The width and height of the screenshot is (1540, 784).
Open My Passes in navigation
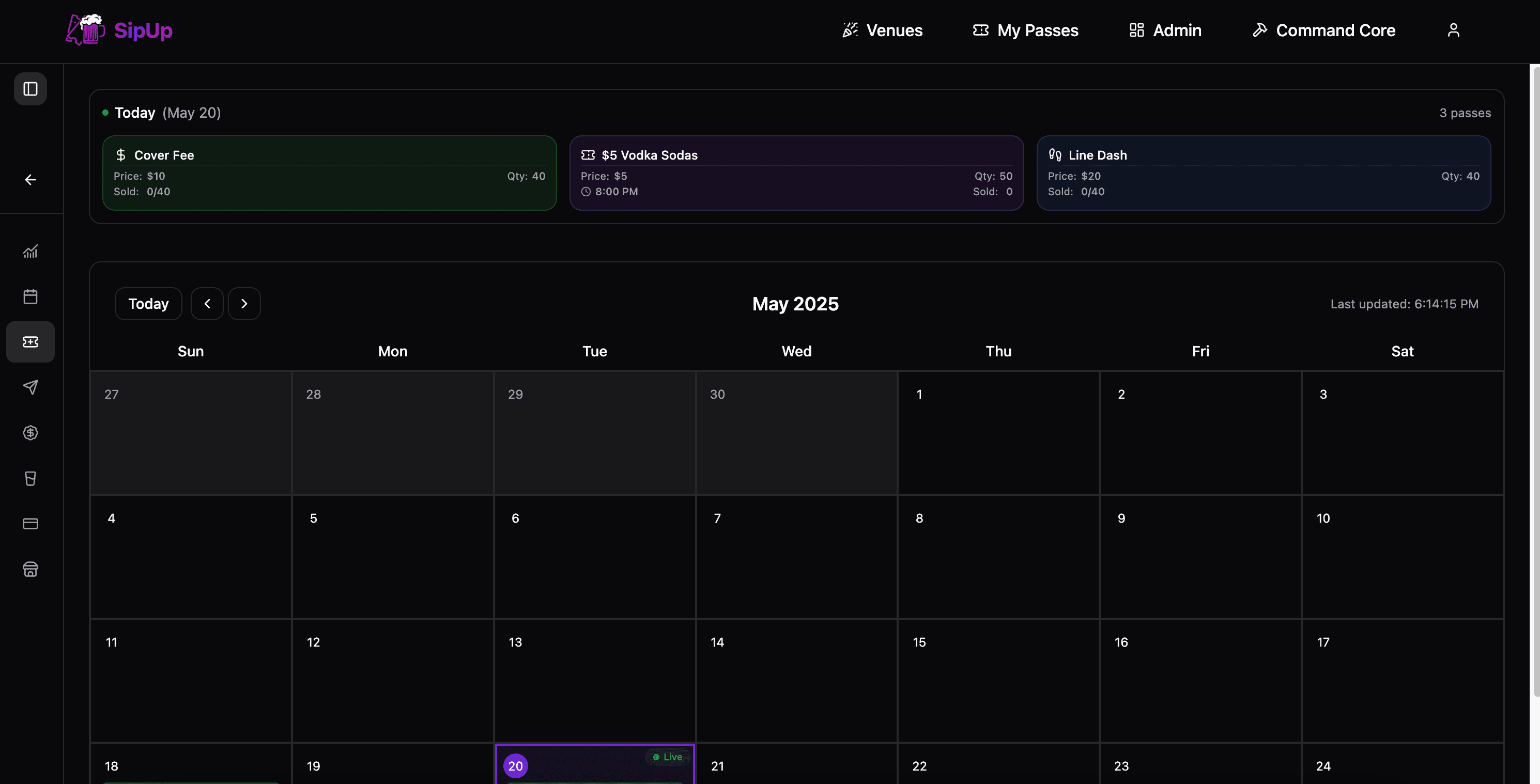[1025, 30]
